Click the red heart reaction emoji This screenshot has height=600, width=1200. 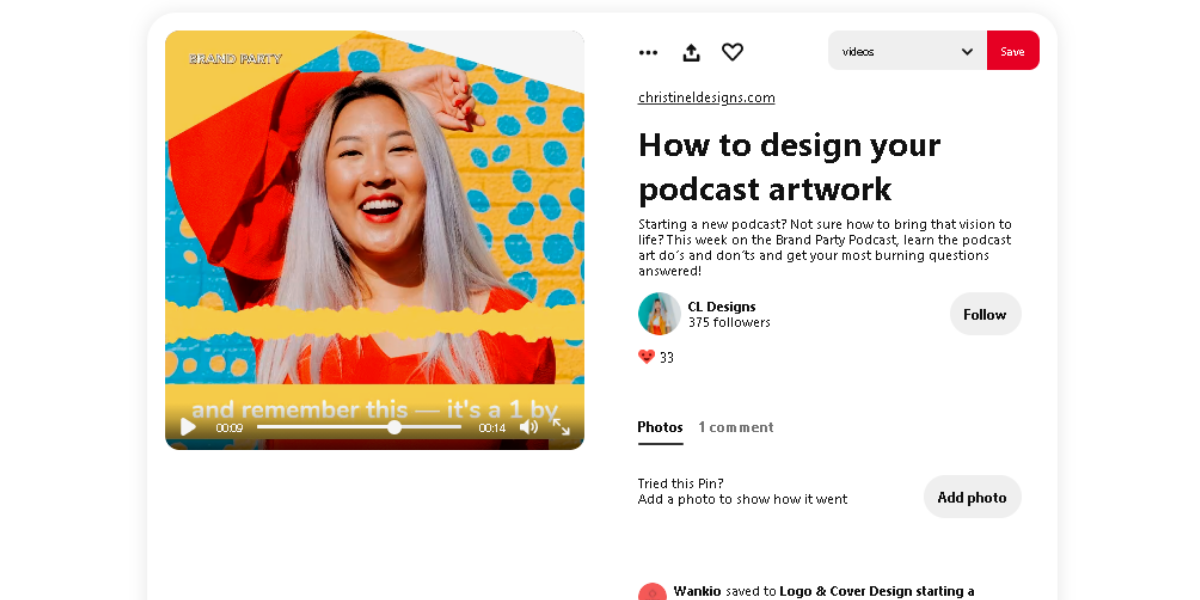pyautogui.click(x=646, y=357)
